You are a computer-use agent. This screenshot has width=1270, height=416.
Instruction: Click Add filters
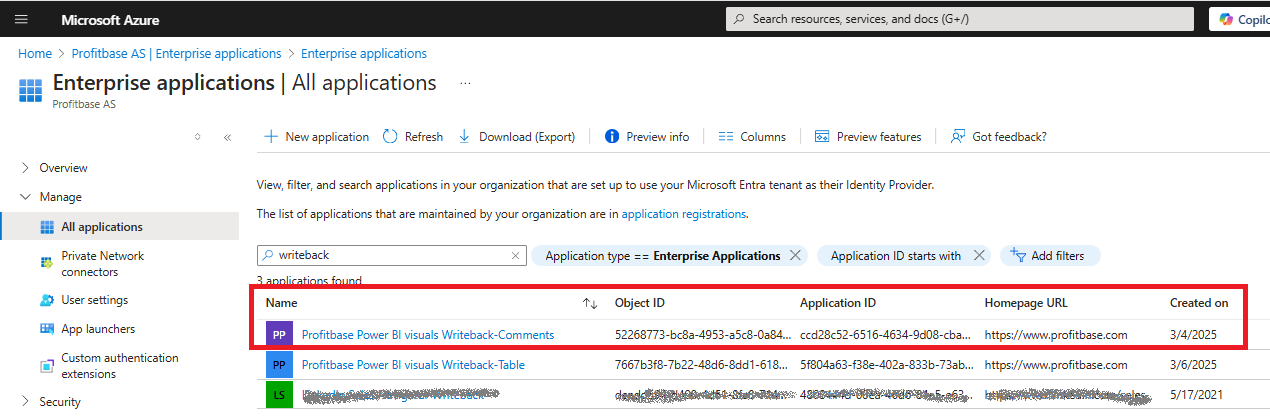1049,256
